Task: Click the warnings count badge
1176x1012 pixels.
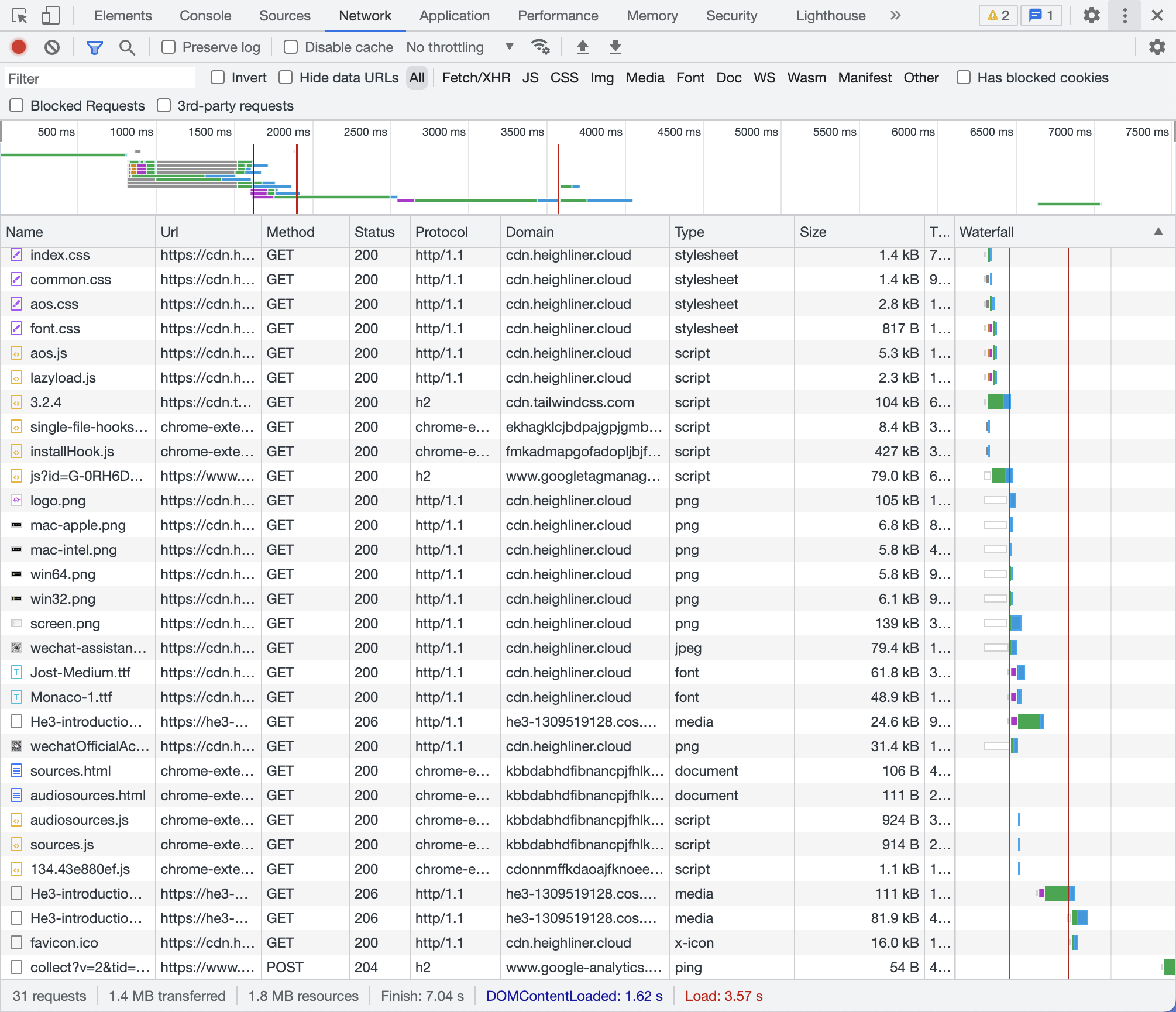Action: (998, 16)
